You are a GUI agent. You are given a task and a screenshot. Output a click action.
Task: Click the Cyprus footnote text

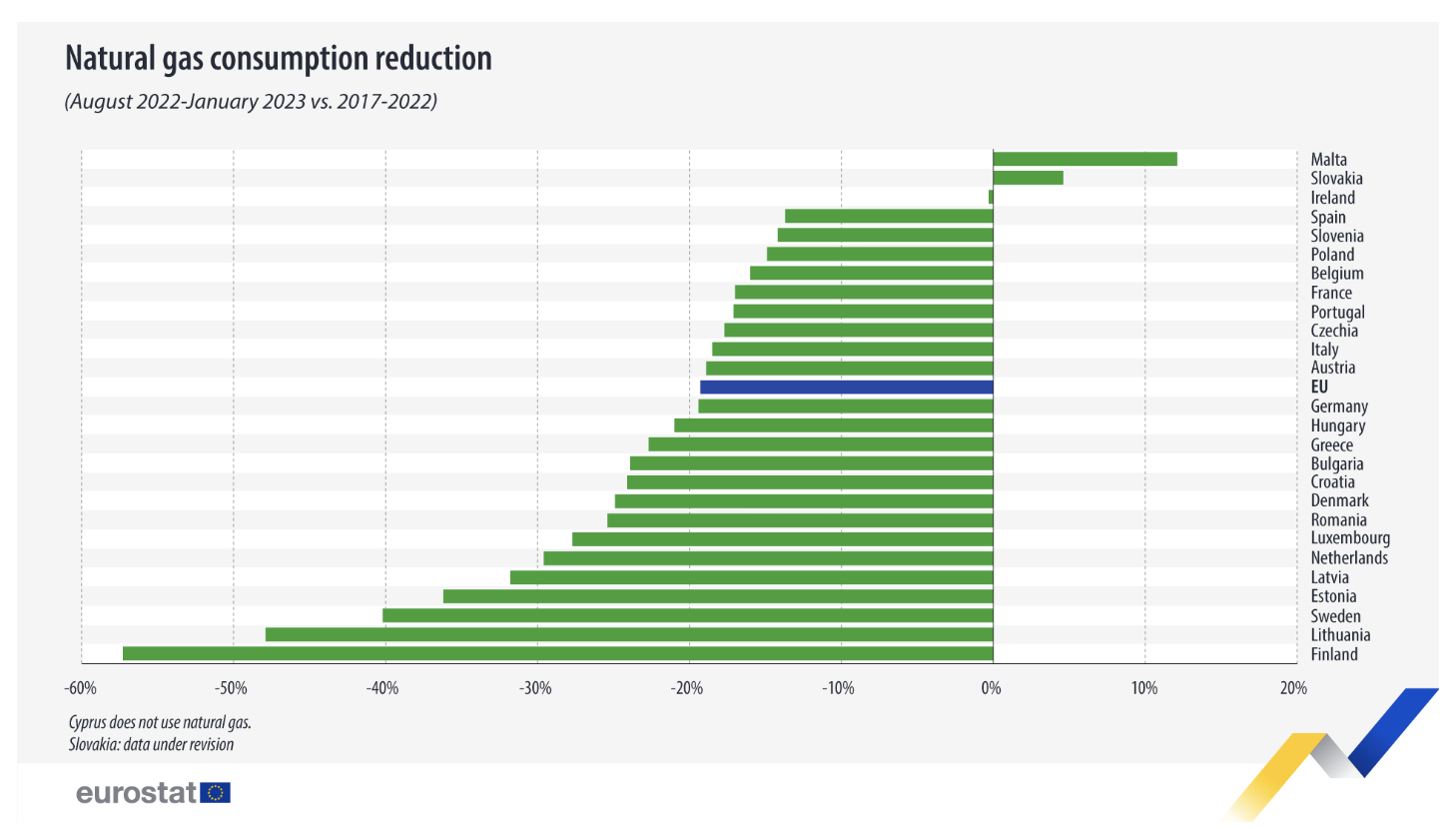[160, 721]
